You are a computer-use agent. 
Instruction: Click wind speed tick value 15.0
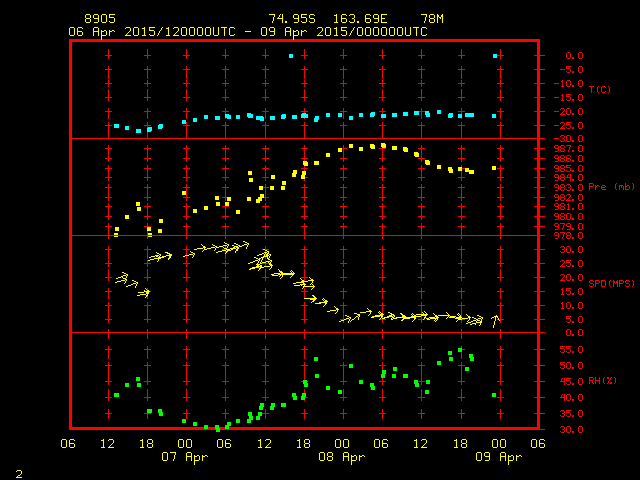pyautogui.click(x=571, y=291)
